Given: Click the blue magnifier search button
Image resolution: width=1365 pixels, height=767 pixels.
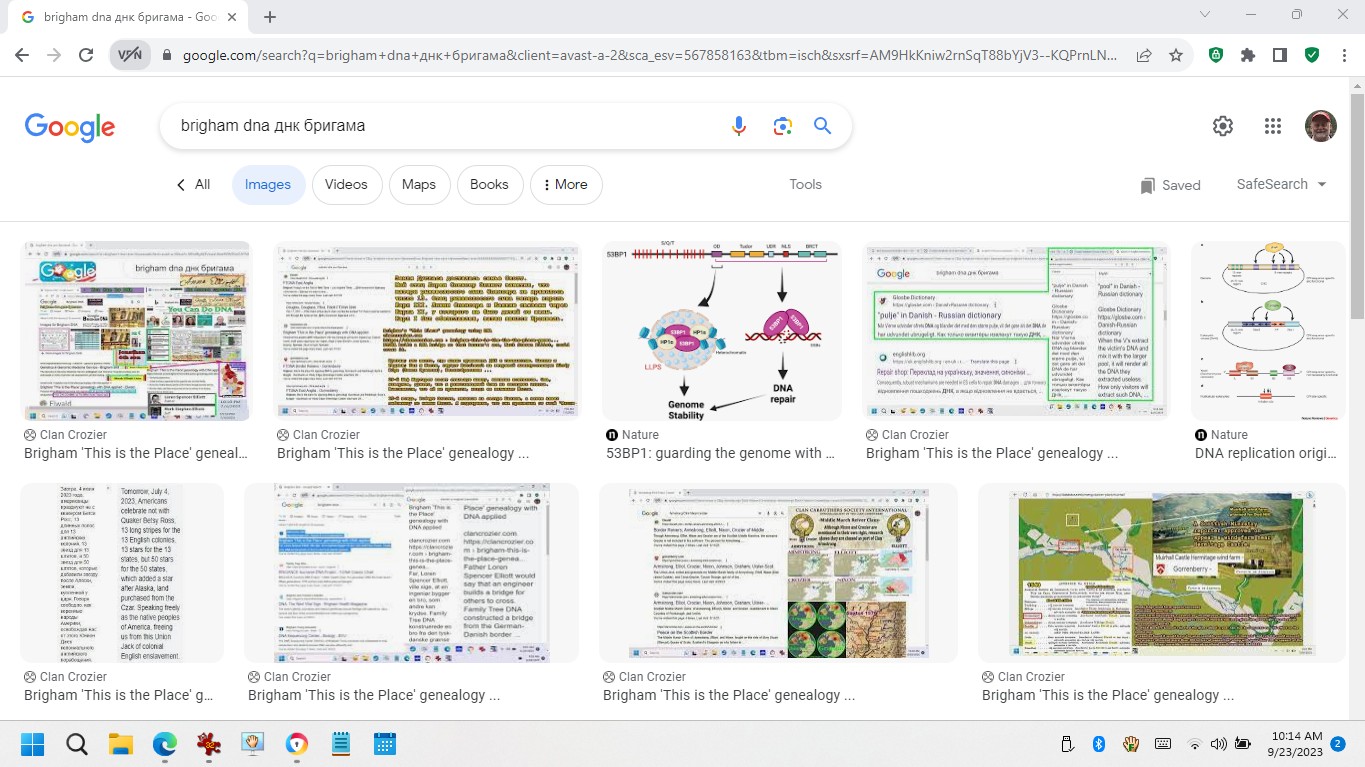Looking at the screenshot, I should 822,126.
